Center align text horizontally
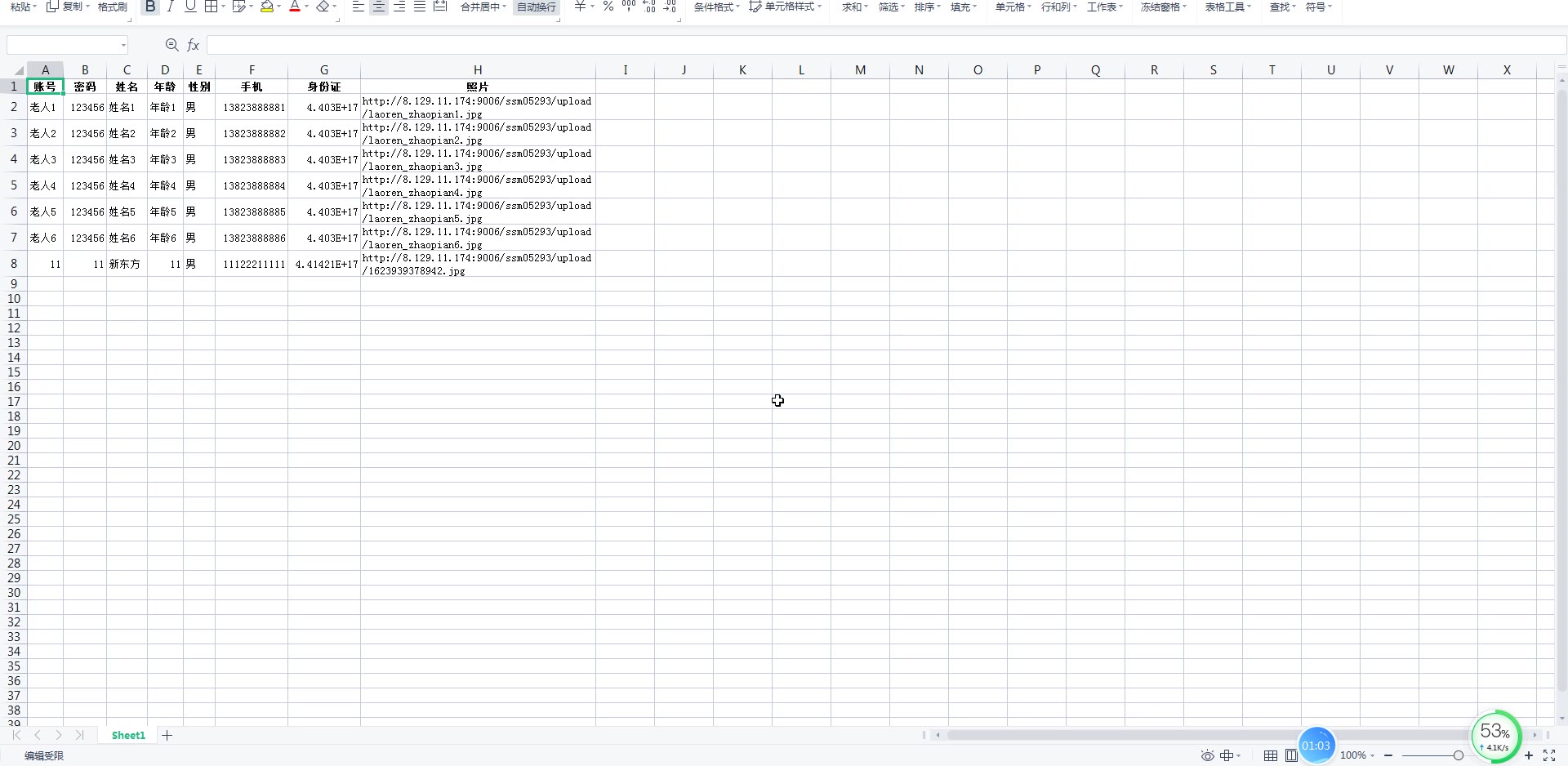1568x766 pixels. pos(379,7)
